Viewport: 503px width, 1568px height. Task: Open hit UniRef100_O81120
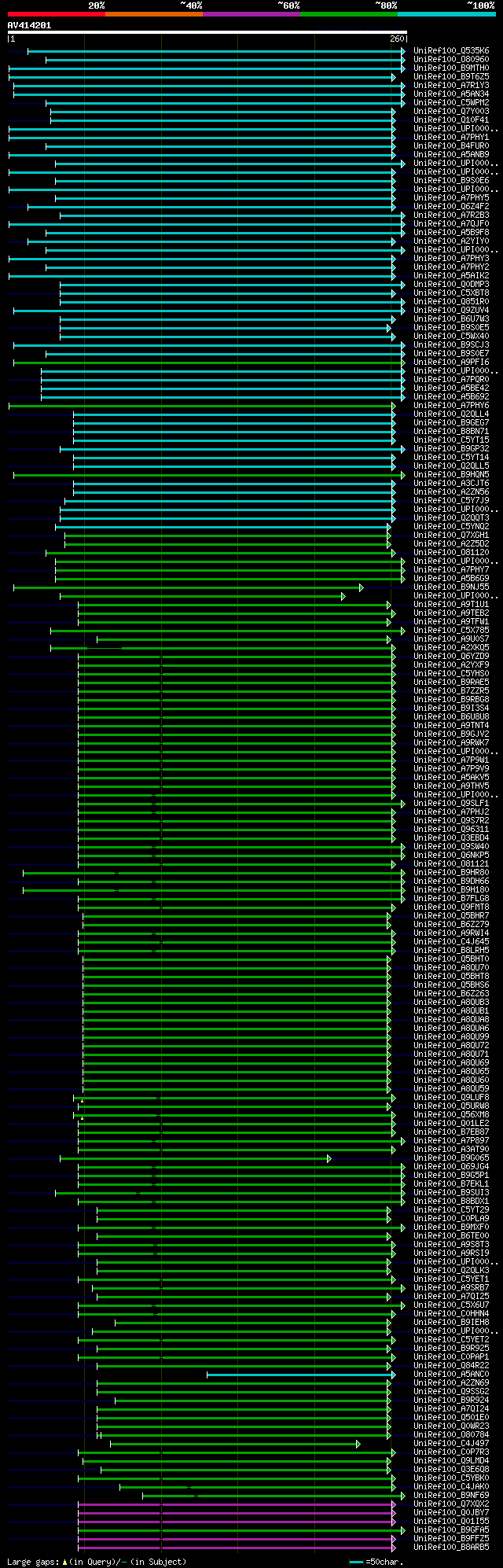[x=451, y=553]
